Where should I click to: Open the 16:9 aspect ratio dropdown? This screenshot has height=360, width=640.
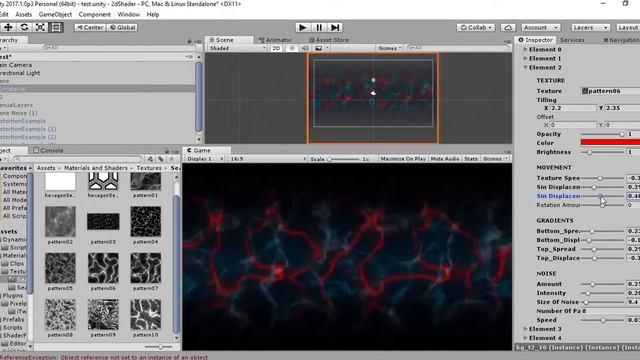point(268,159)
